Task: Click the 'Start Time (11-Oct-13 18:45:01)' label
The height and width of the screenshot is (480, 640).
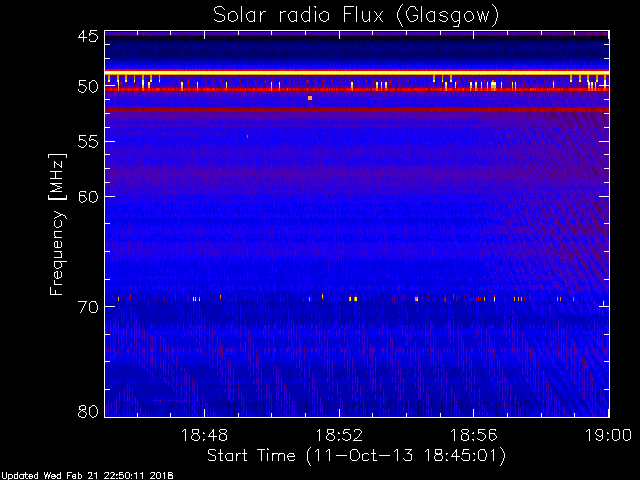Action: point(356,456)
